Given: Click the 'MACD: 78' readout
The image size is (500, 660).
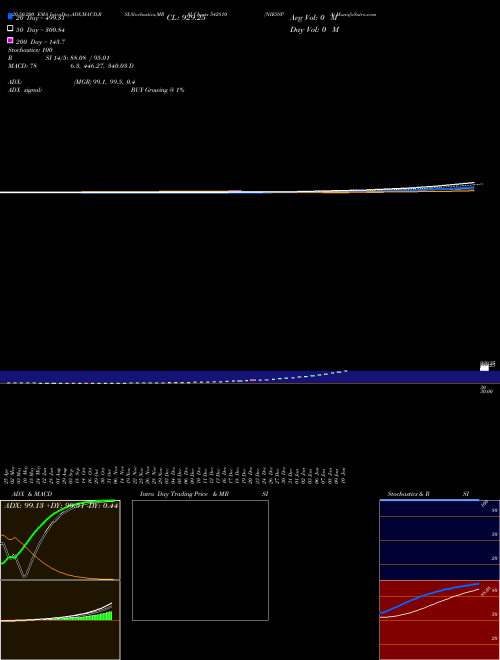Looking at the screenshot, I should (x=22, y=66).
